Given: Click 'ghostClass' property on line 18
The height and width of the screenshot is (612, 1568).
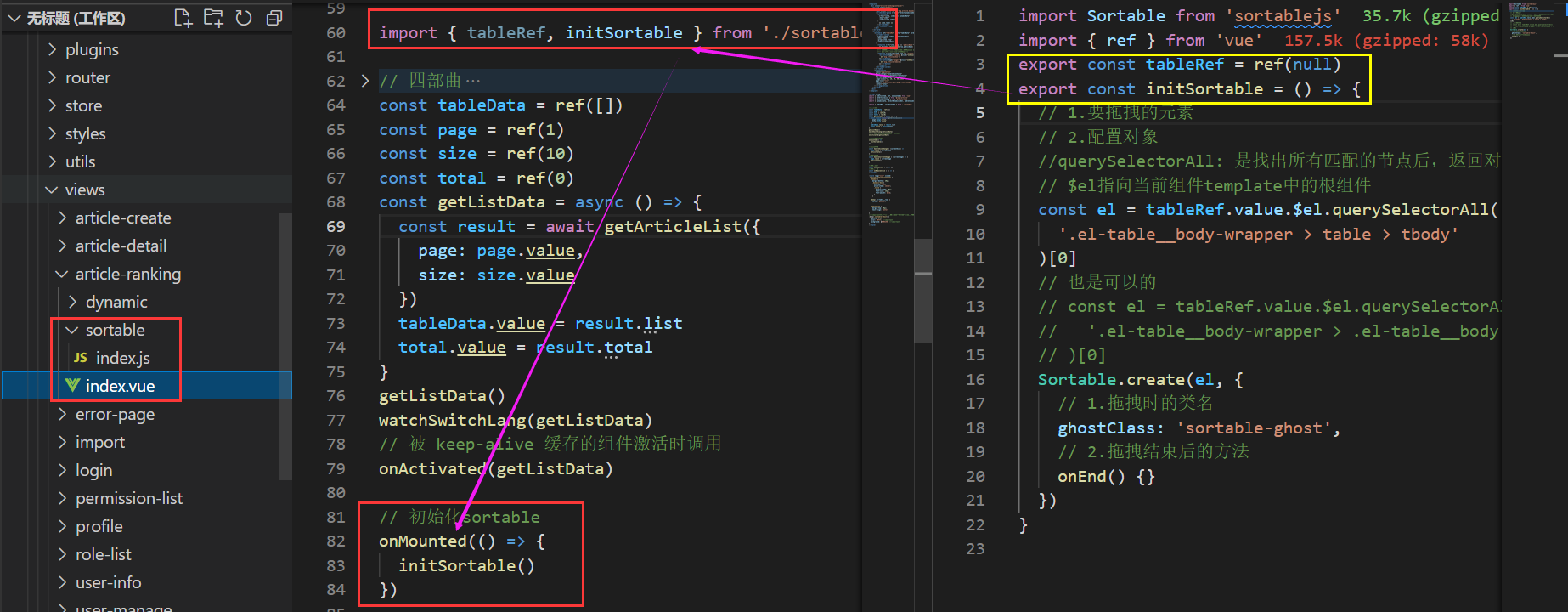Looking at the screenshot, I should pyautogui.click(x=1106, y=428).
